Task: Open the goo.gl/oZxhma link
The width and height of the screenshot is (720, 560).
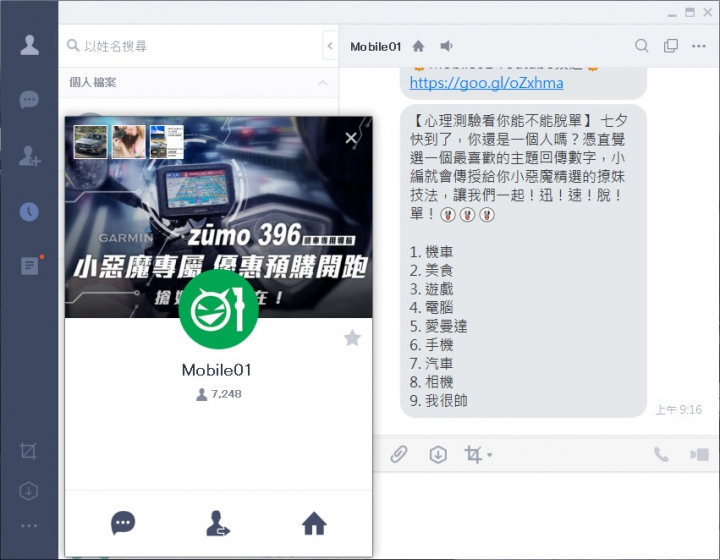Action: click(486, 83)
